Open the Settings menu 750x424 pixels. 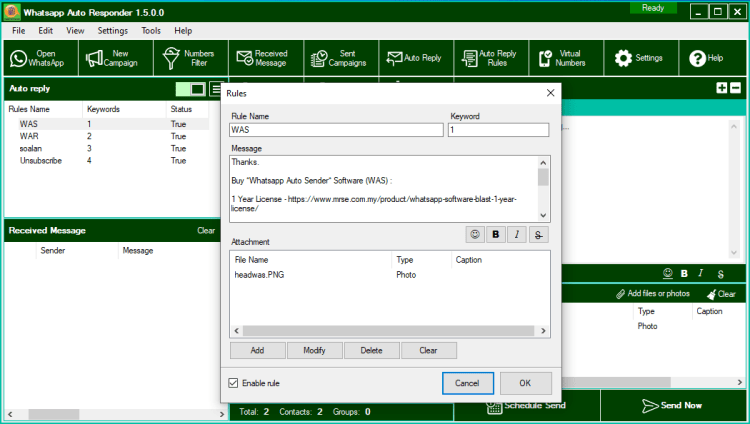[x=112, y=31]
